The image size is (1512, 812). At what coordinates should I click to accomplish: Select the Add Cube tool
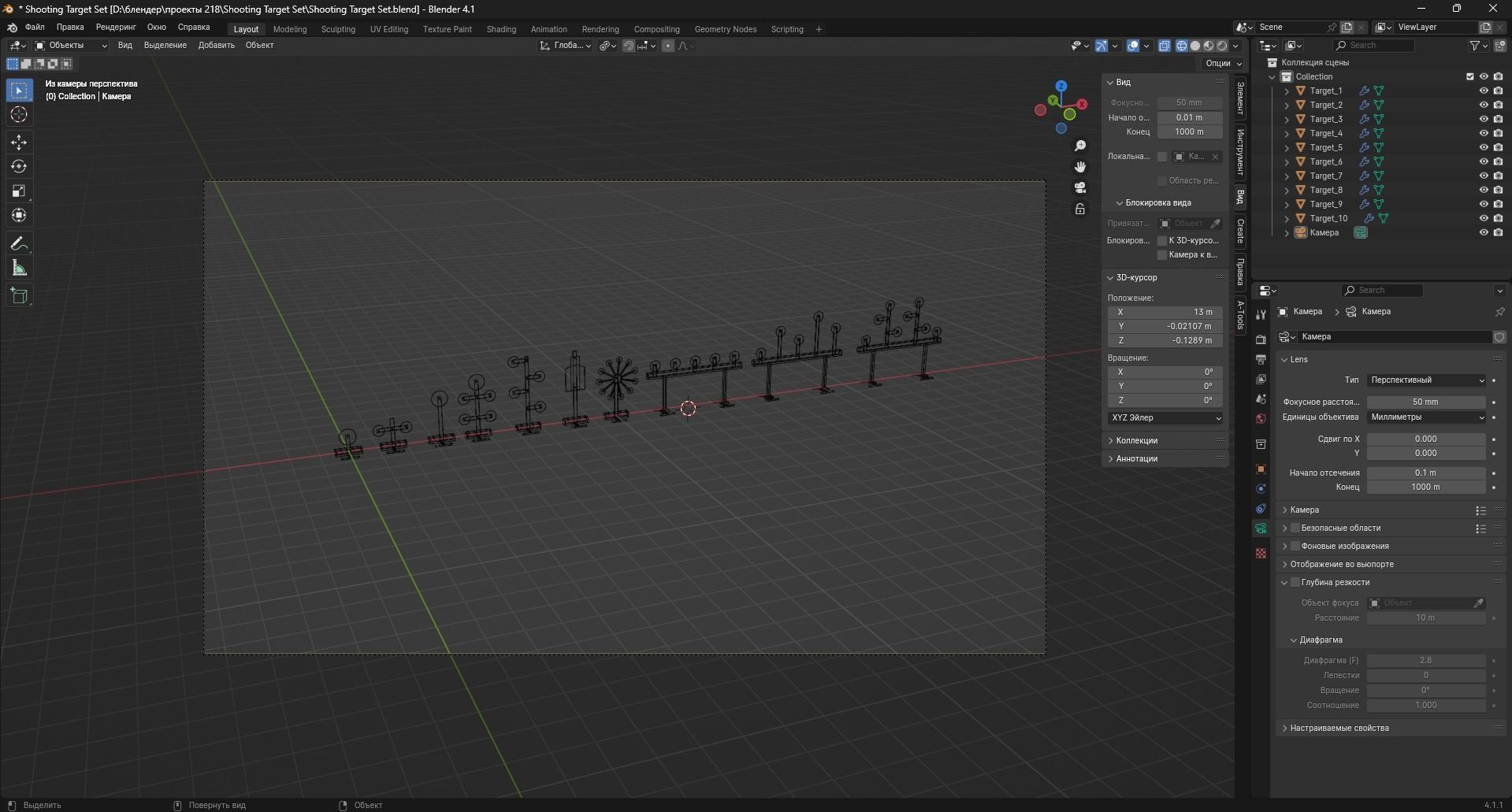tap(19, 296)
